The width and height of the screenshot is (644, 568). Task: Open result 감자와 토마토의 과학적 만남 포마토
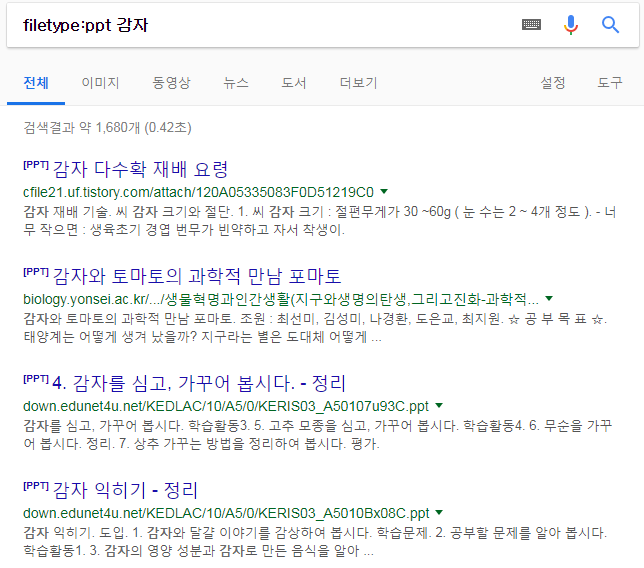[197, 276]
